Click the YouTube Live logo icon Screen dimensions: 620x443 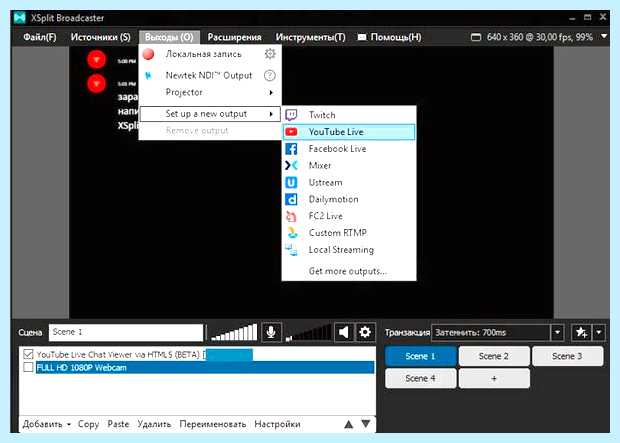point(291,132)
